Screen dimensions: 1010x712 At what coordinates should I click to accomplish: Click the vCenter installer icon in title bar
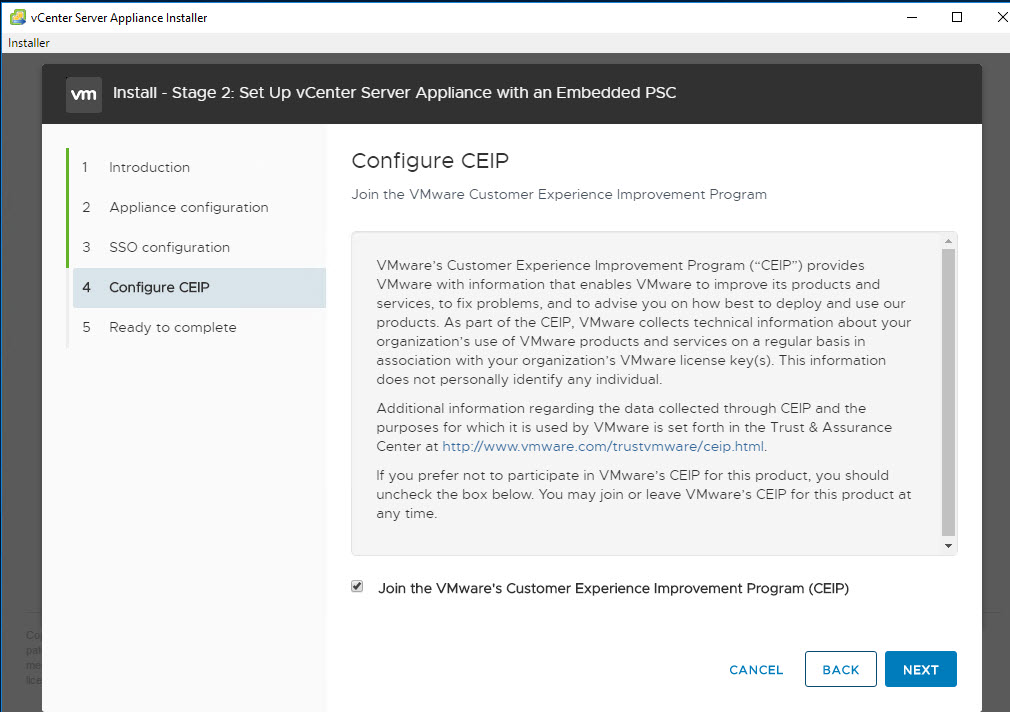(x=17, y=17)
